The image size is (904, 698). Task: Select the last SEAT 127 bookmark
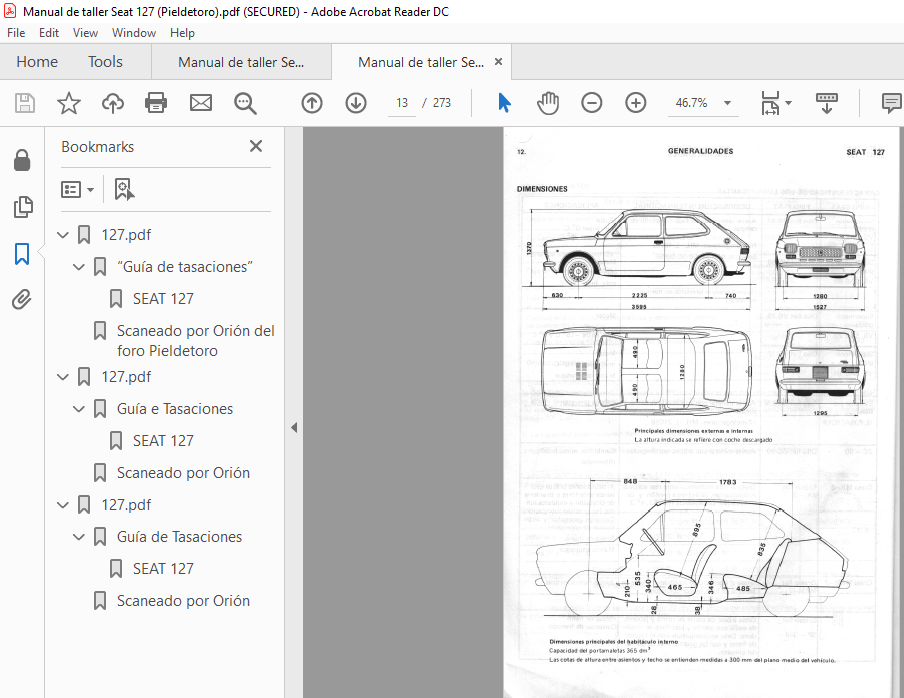coord(163,568)
